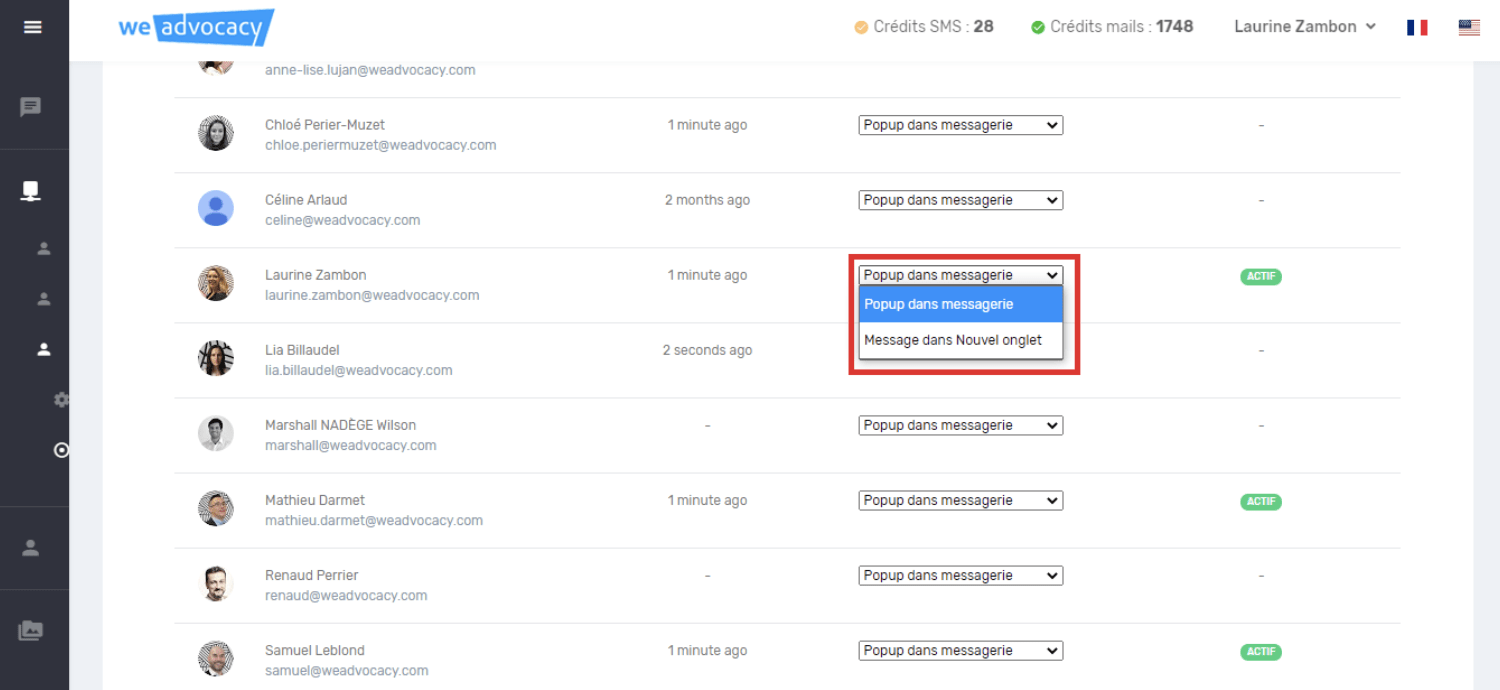The height and width of the screenshot is (690, 1500).
Task: Open Laurine Zambon account menu in header
Action: coord(1305,27)
